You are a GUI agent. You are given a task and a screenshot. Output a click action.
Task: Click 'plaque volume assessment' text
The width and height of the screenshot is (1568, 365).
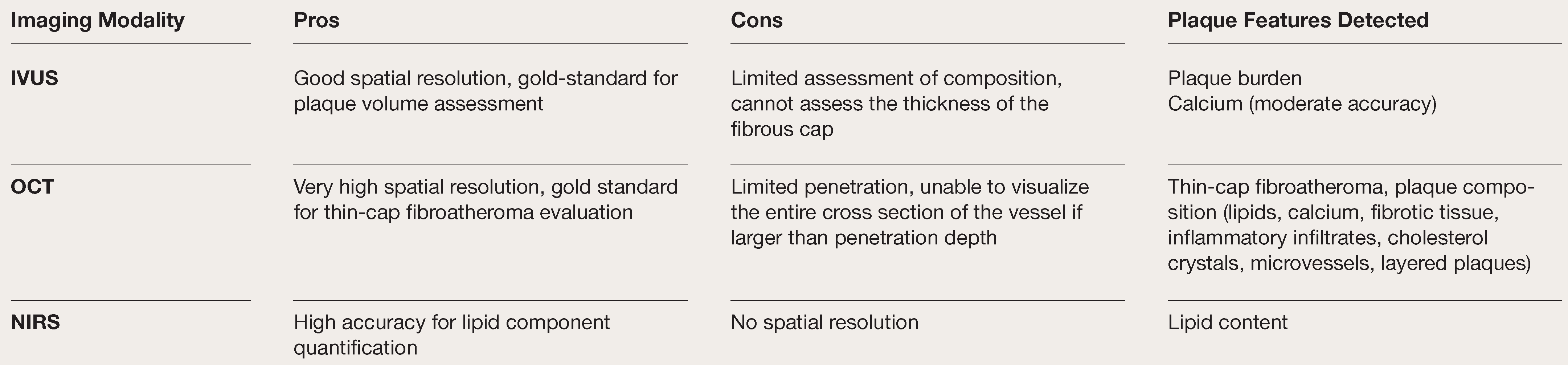[x=418, y=104]
